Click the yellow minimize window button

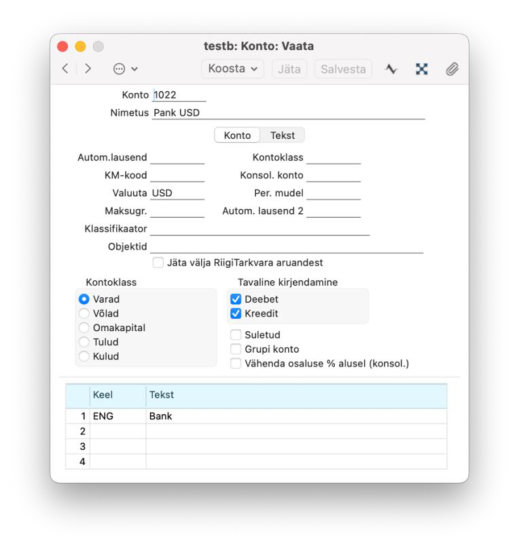(81, 46)
